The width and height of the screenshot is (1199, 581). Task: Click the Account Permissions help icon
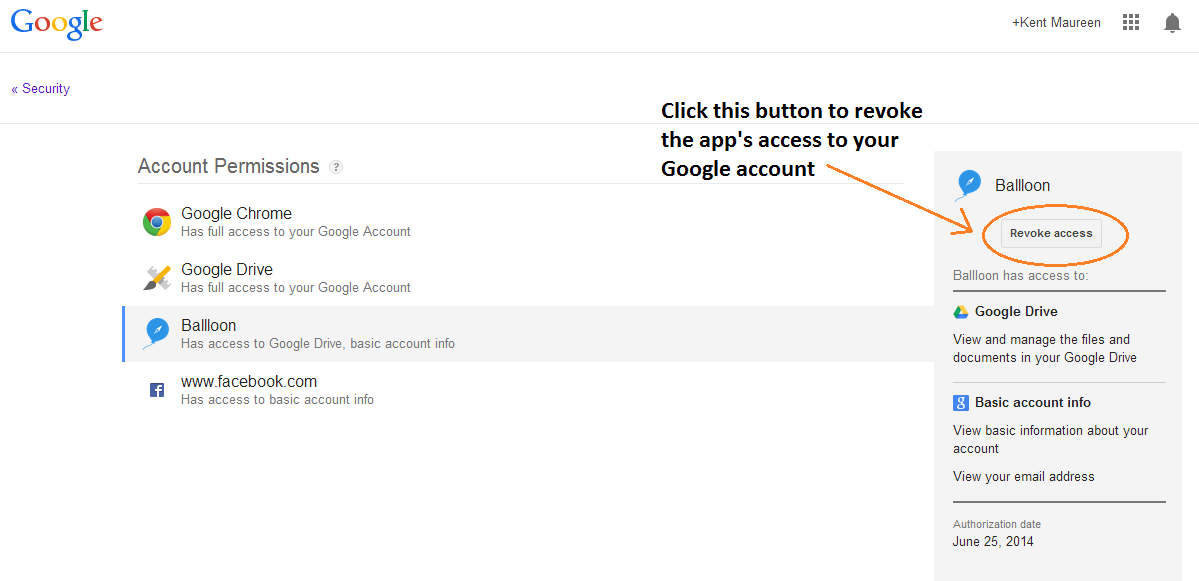(336, 167)
